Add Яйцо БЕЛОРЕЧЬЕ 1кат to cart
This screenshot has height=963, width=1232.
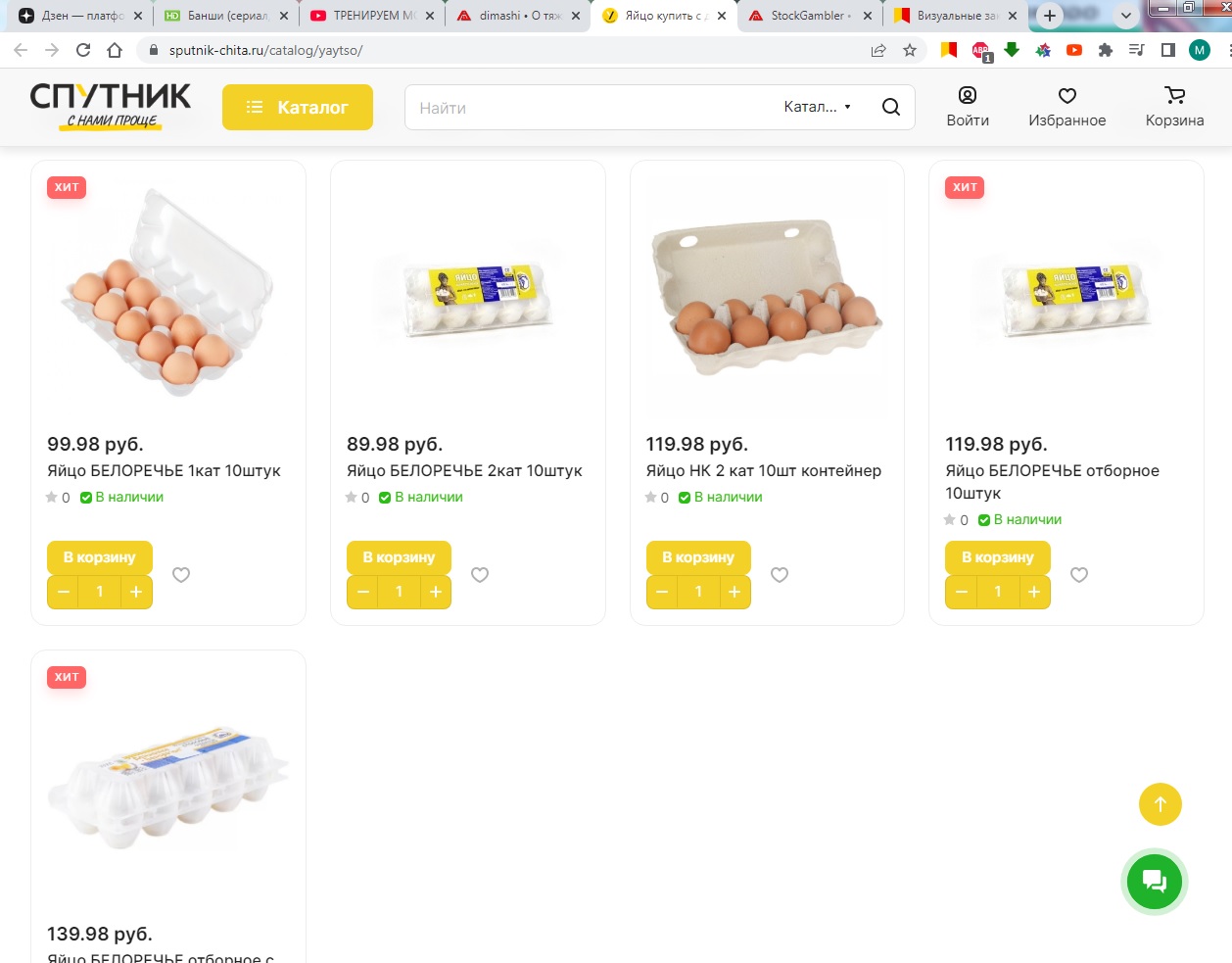click(100, 557)
